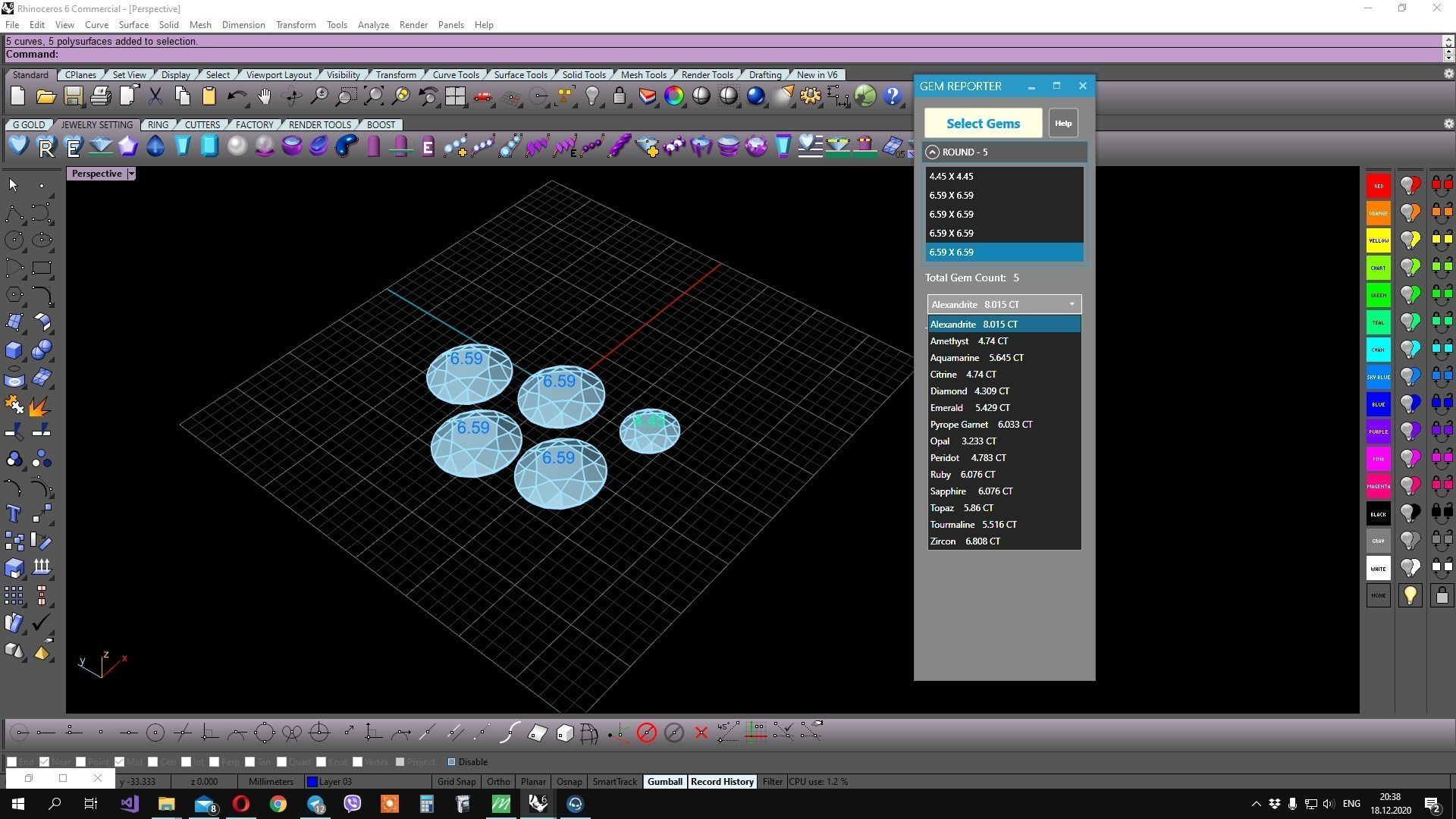The width and height of the screenshot is (1456, 819).
Task: Activate the Pan hand tool
Action: [x=264, y=96]
